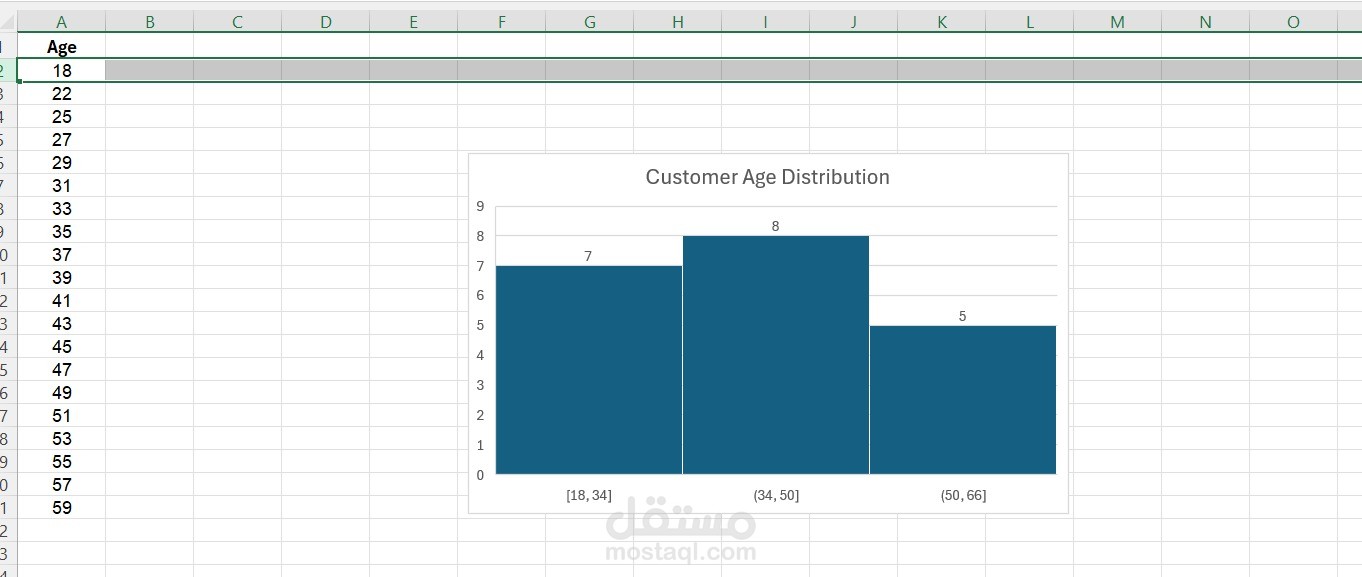This screenshot has width=1362, height=577.
Task: Click the data label 7 above the bar
Action: (588, 256)
